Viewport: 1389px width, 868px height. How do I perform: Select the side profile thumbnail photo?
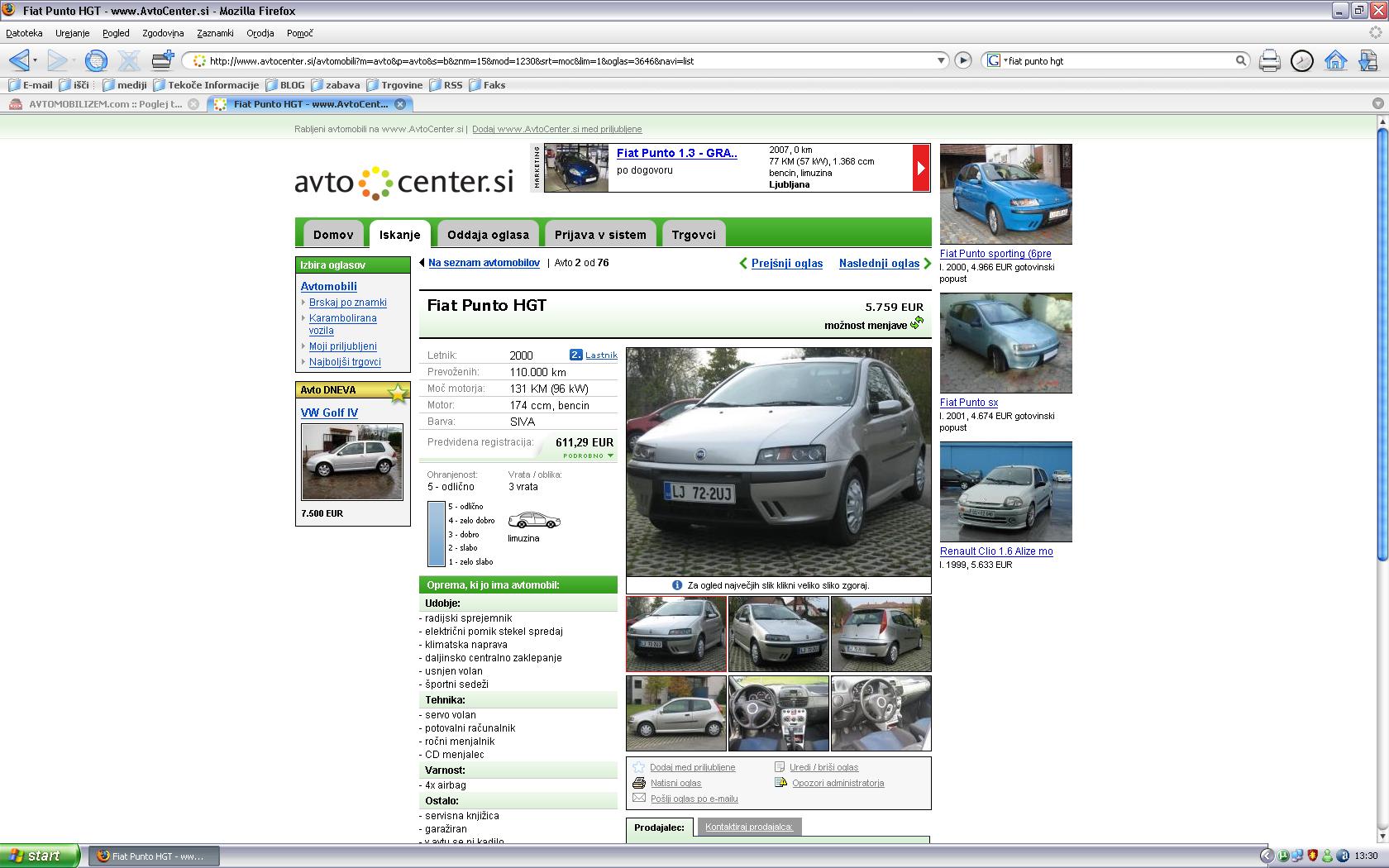pyautogui.click(x=676, y=713)
